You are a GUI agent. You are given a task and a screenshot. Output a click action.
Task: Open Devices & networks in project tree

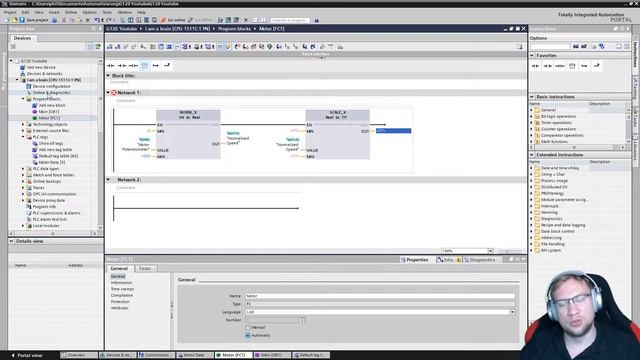44,74
